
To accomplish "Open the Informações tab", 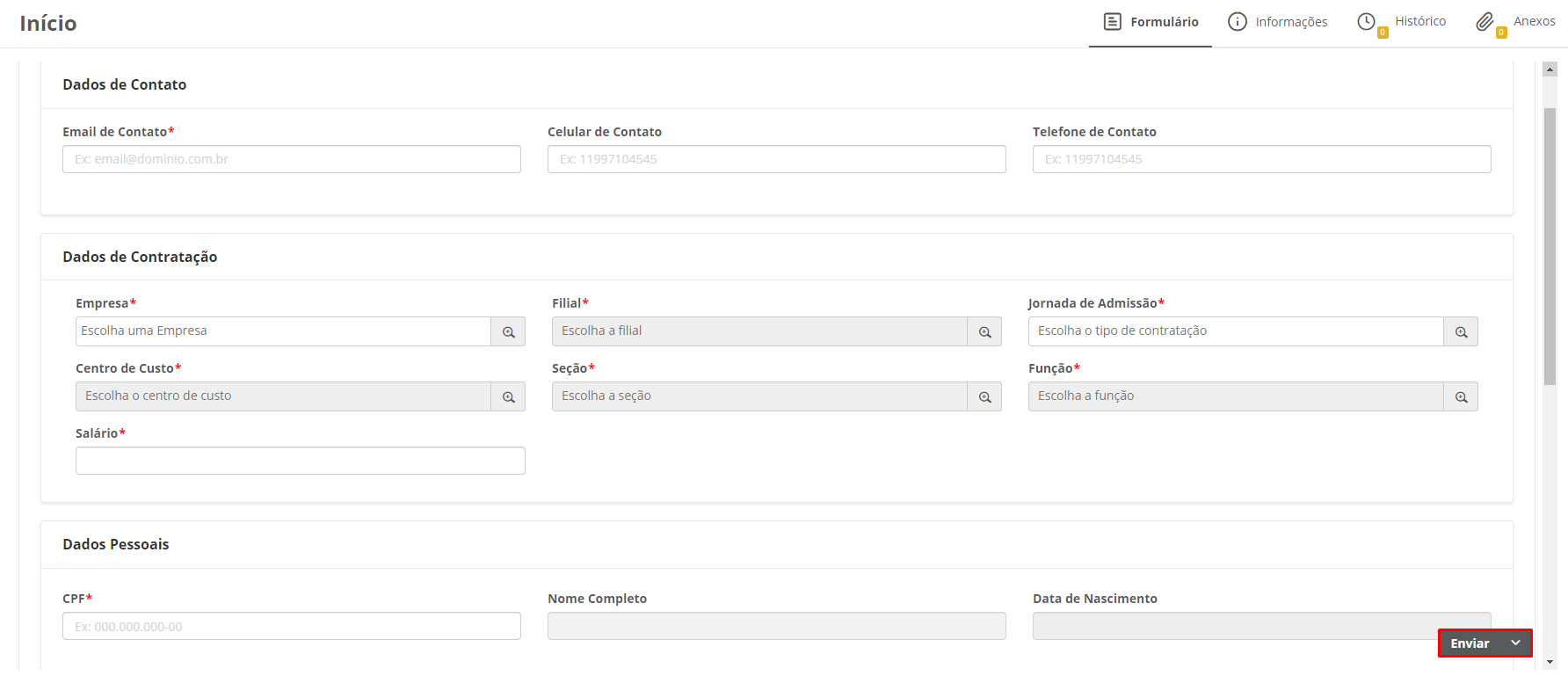I will click(1278, 22).
